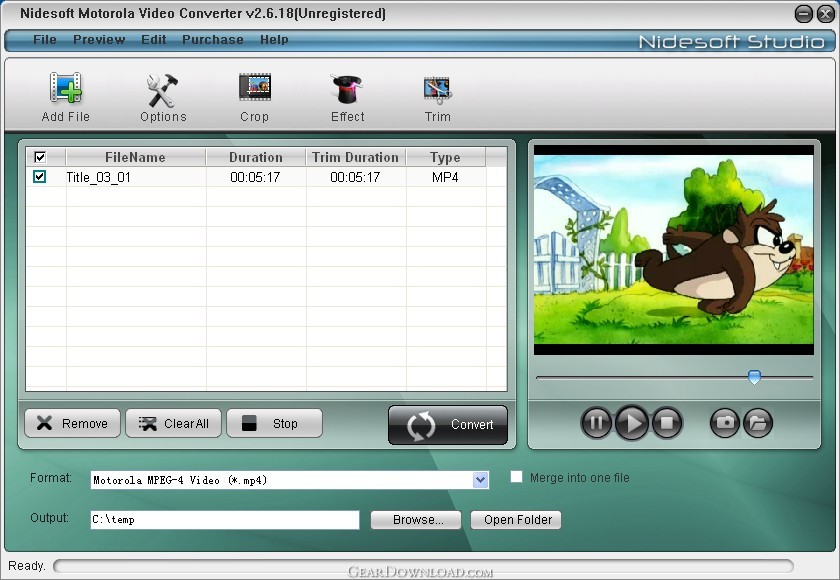
Task: Open the Preview menu
Action: tap(99, 40)
